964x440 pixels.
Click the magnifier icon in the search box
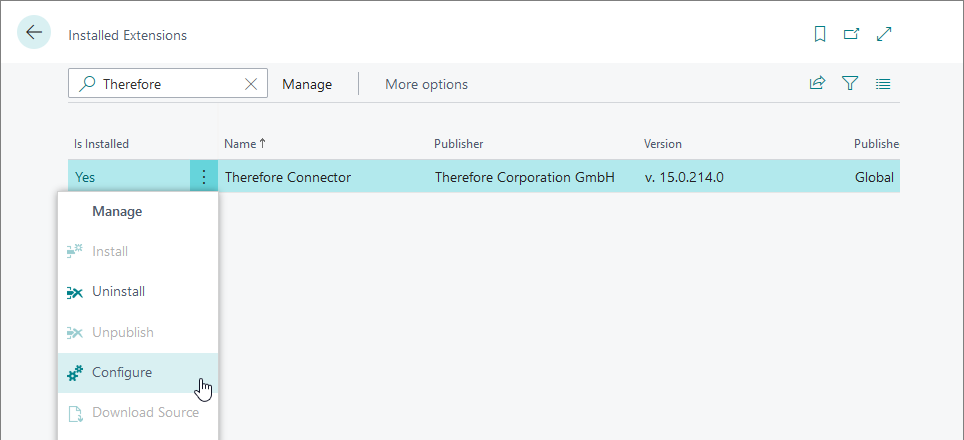(x=87, y=84)
